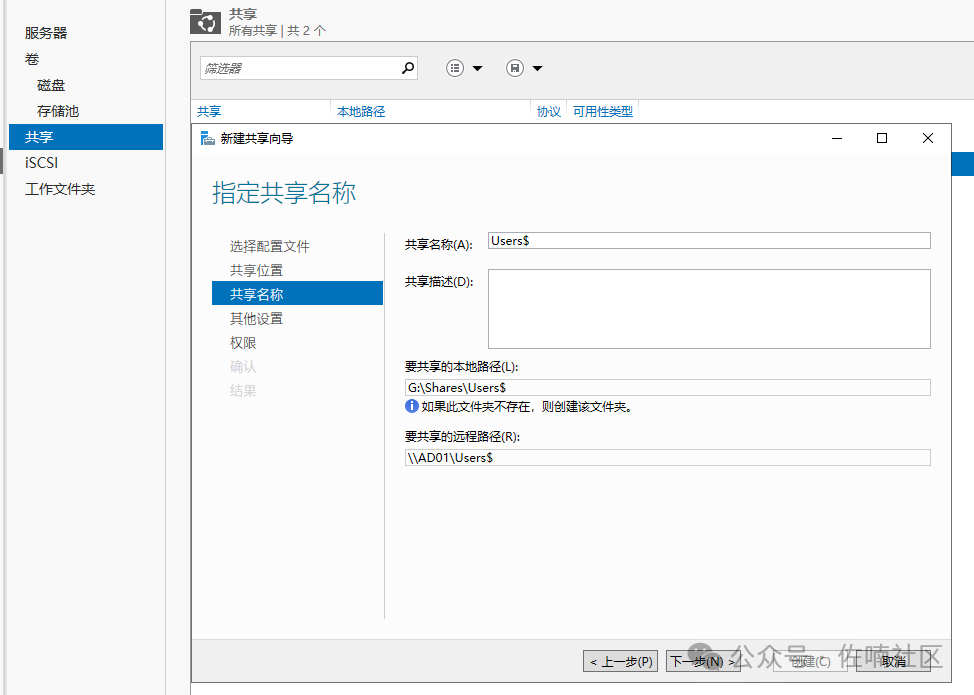Open 存储池 in the left navigation
The width and height of the screenshot is (974, 695).
click(58, 111)
